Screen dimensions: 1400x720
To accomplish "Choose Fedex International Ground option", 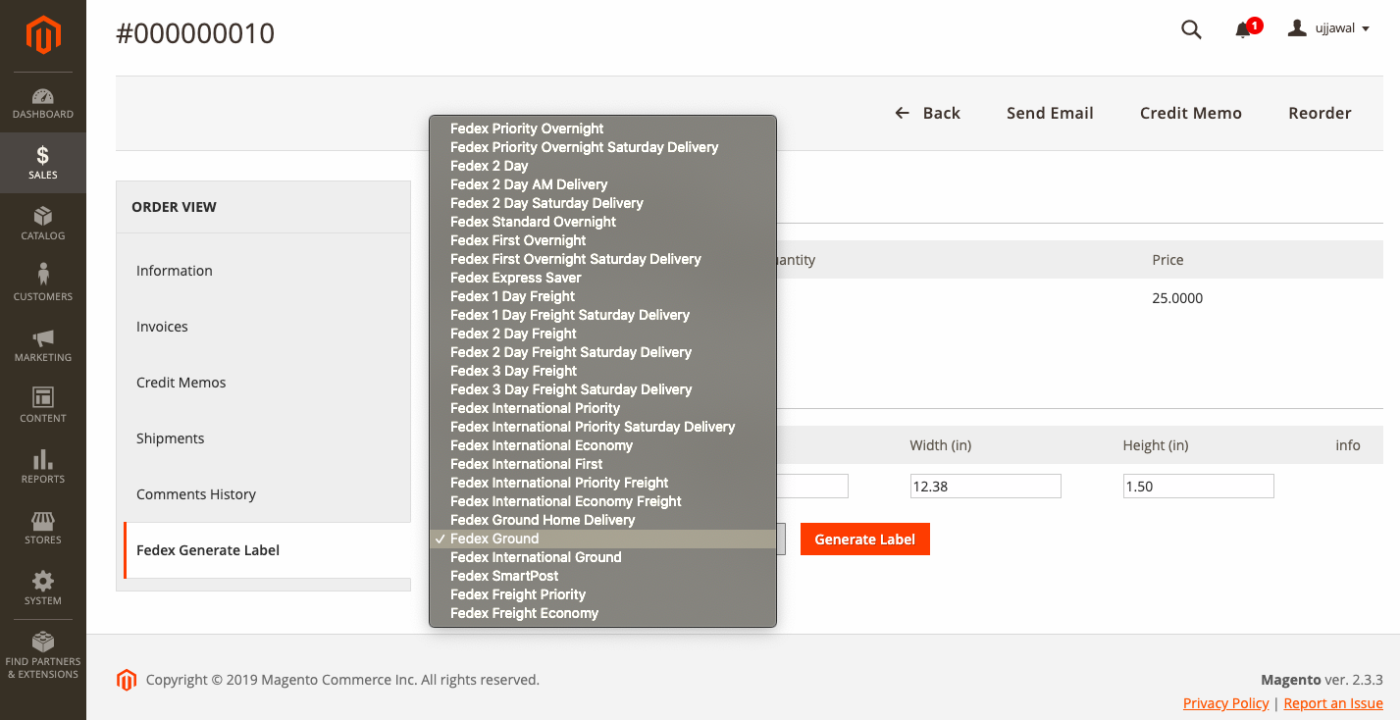I will [603, 558].
